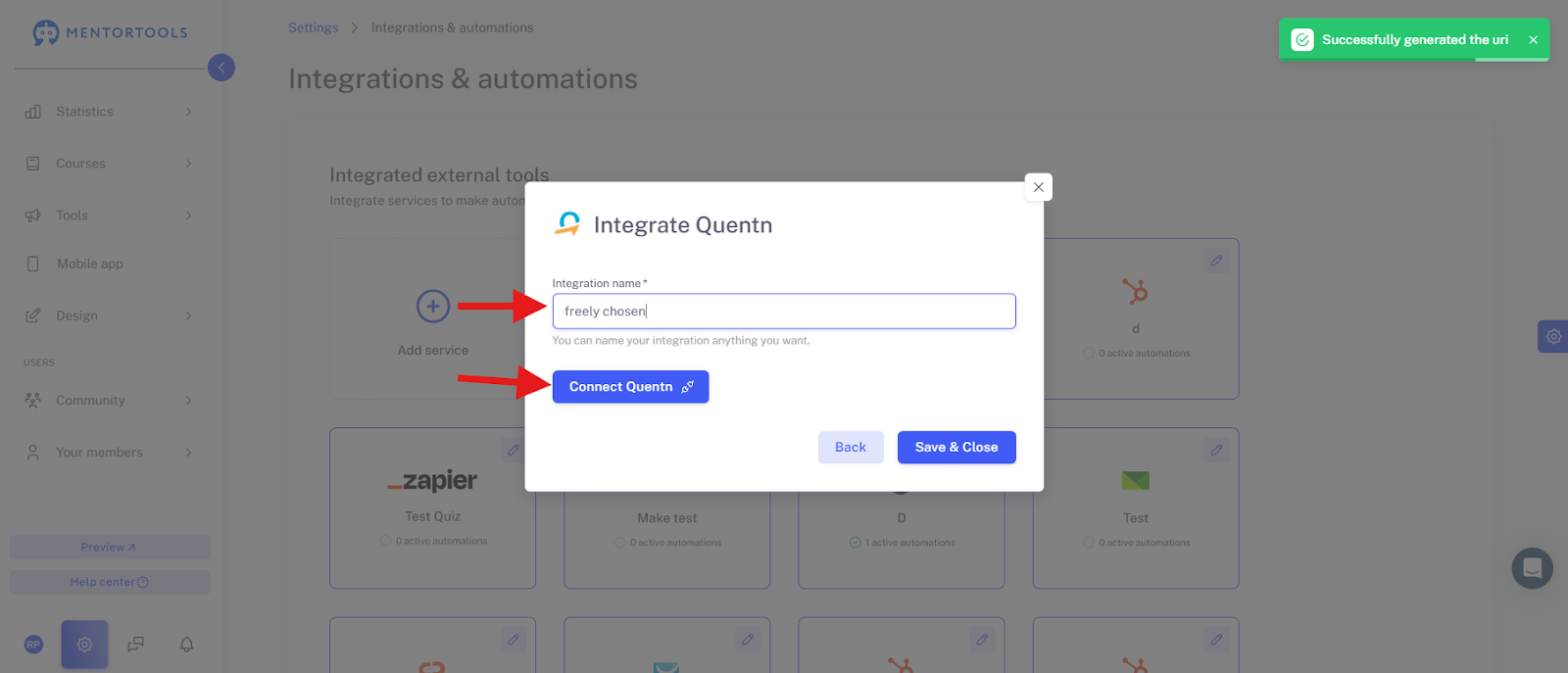Edit the 'd' HubSpot integration card

tap(1216, 262)
